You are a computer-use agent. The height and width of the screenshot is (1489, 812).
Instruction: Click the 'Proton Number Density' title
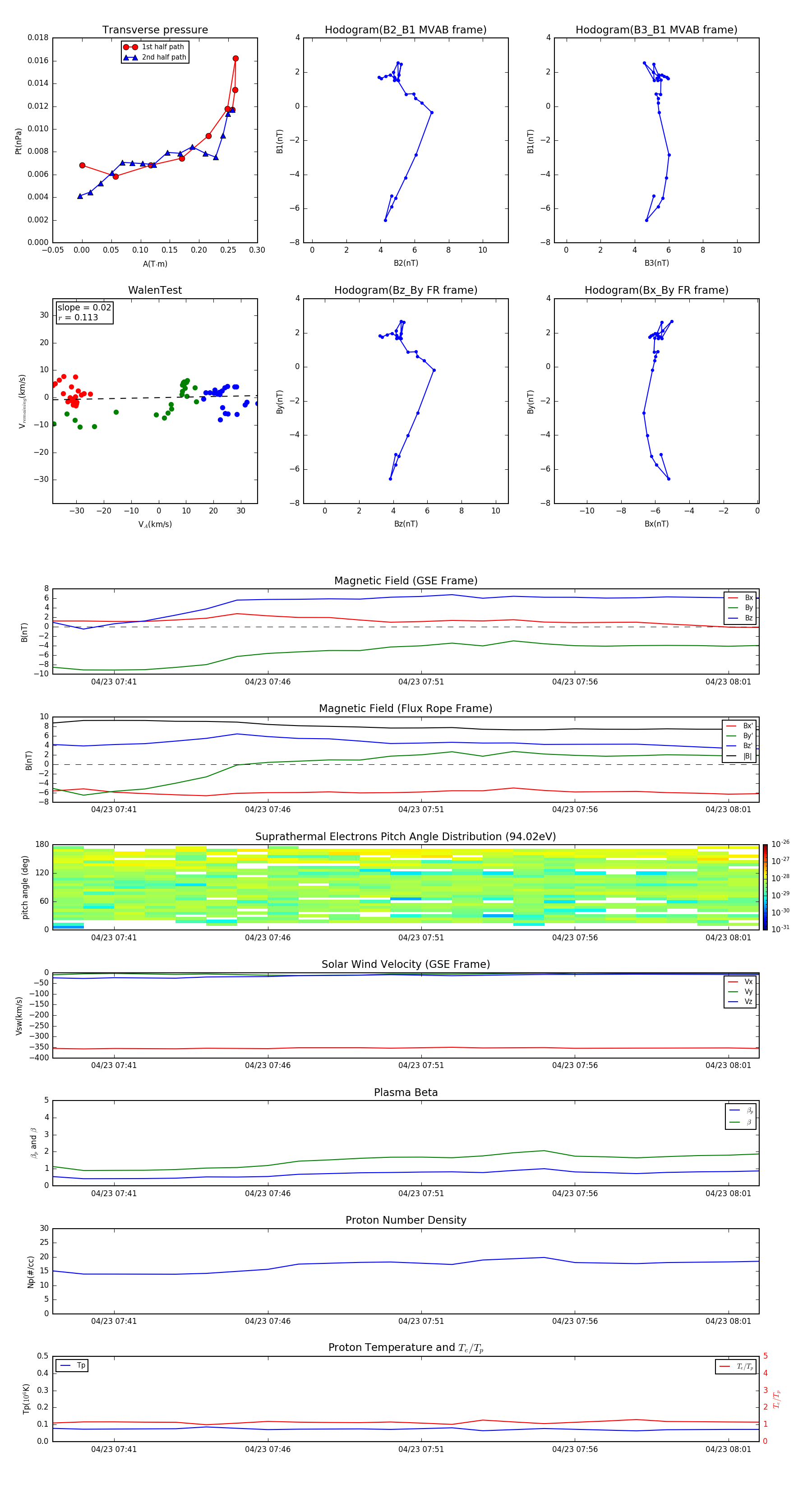point(406,1220)
